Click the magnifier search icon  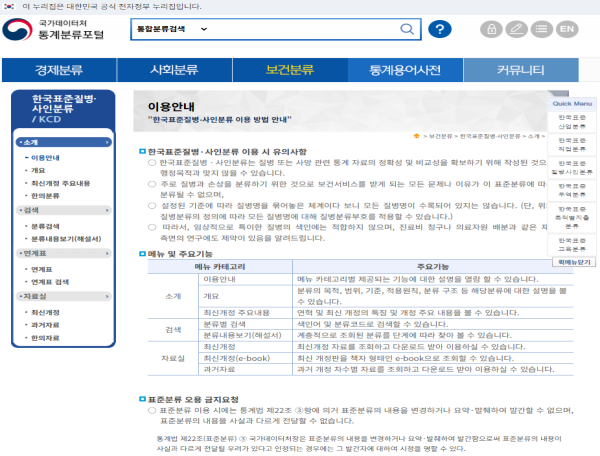[x=409, y=29]
